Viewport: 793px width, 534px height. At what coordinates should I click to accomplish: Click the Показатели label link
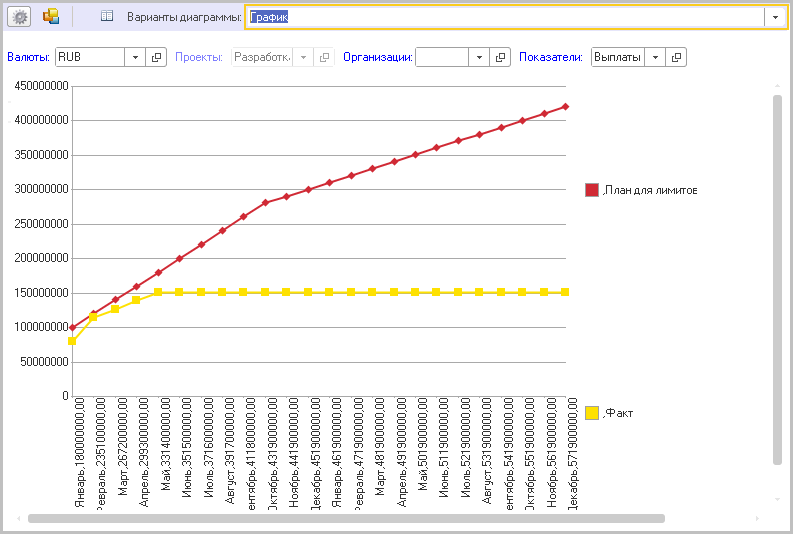pos(552,58)
